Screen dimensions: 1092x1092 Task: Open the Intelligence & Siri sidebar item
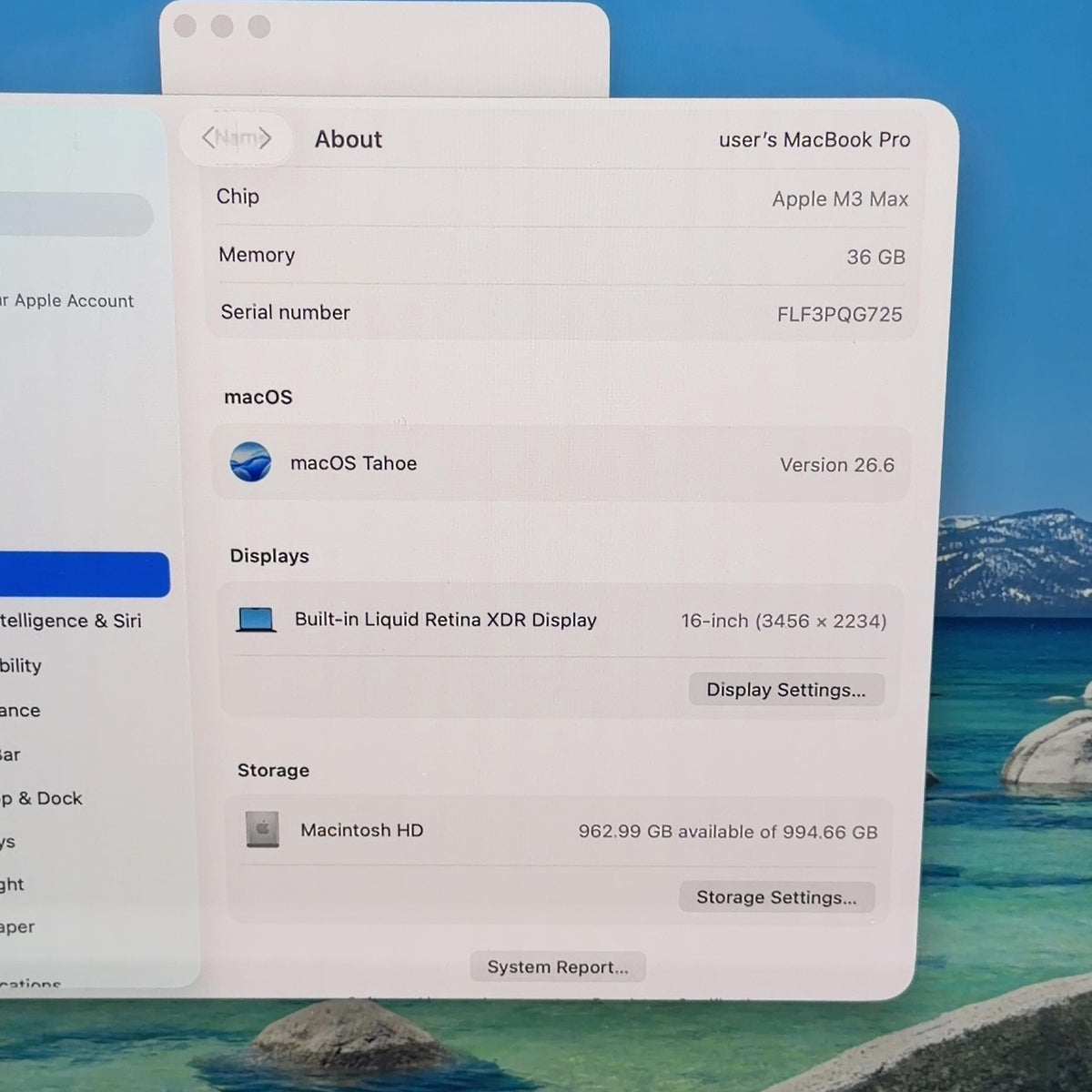click(71, 621)
